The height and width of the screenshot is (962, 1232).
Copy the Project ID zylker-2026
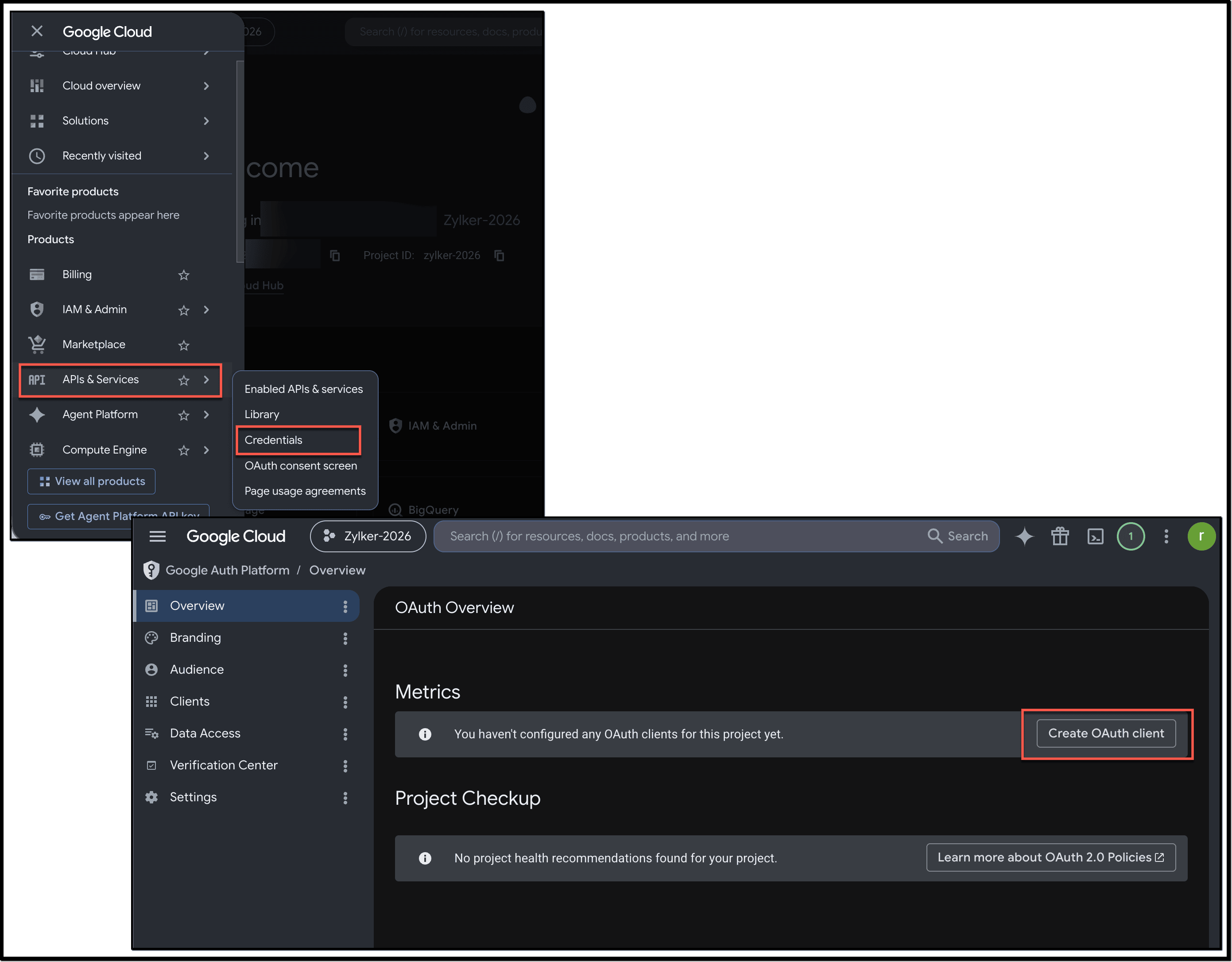point(499,256)
